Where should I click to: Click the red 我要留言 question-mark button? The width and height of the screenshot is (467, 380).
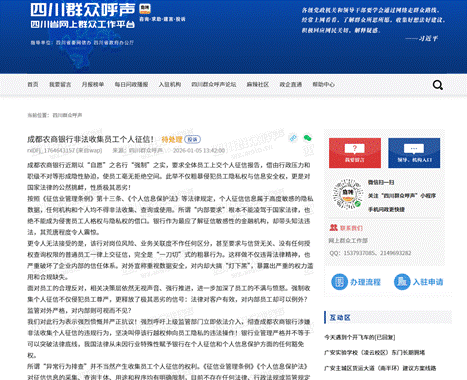355,153
